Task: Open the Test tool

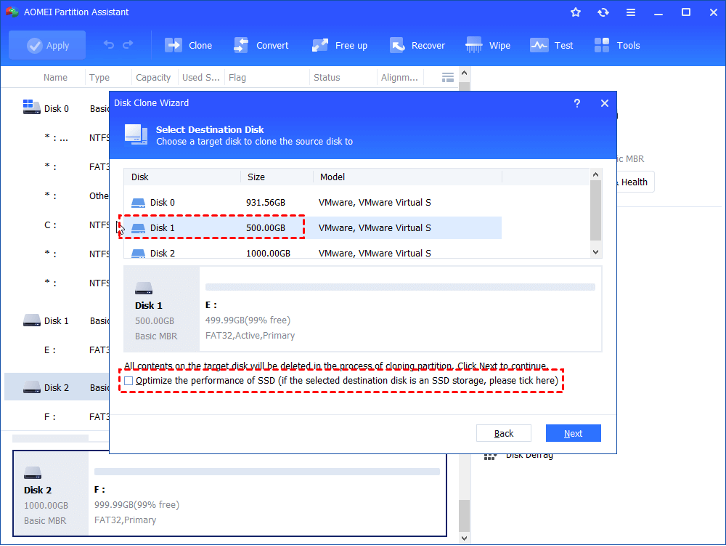Action: point(551,45)
